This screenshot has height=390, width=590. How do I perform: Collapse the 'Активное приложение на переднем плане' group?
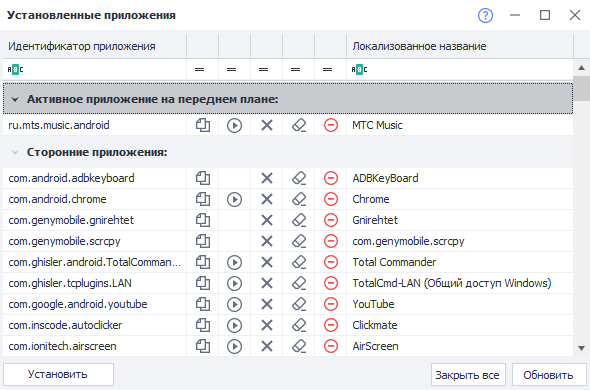pos(15,99)
